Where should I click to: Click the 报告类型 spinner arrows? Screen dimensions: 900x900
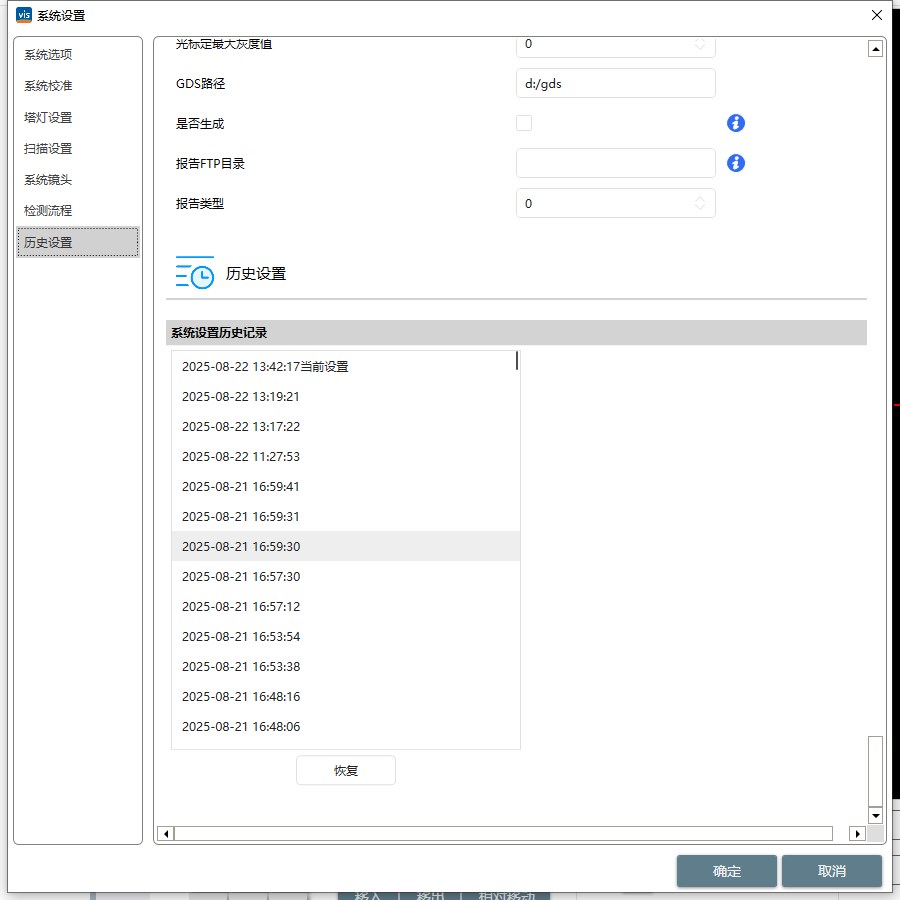(700, 203)
